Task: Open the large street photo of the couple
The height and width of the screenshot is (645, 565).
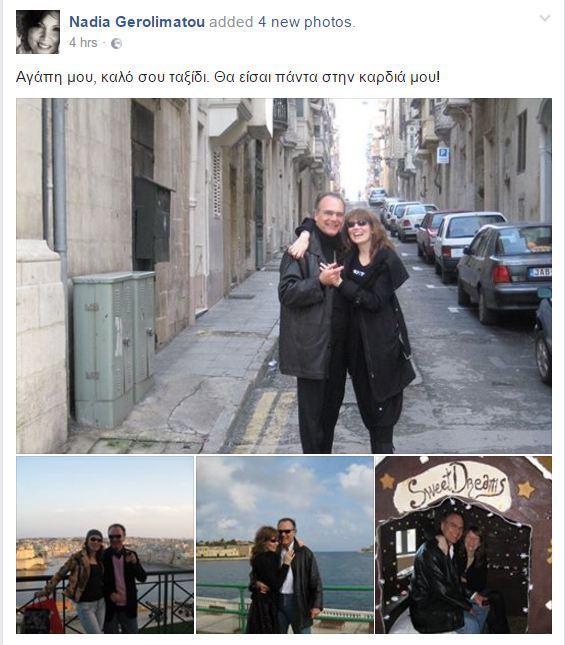Action: coord(284,276)
